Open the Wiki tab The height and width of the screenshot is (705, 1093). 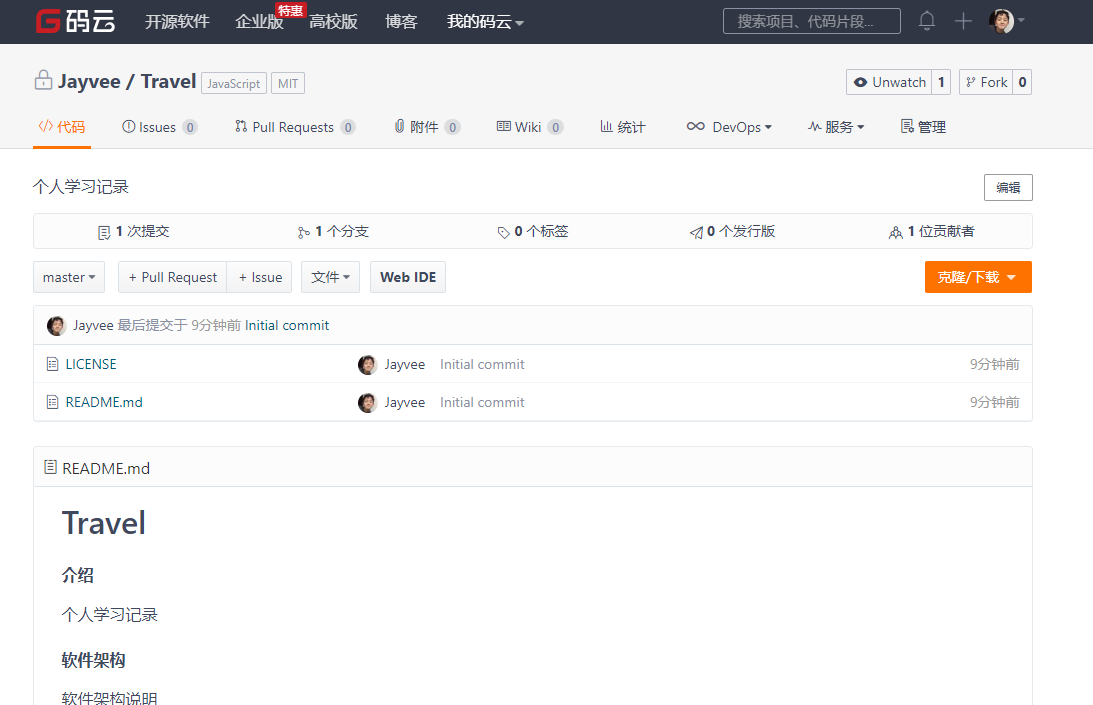point(530,127)
